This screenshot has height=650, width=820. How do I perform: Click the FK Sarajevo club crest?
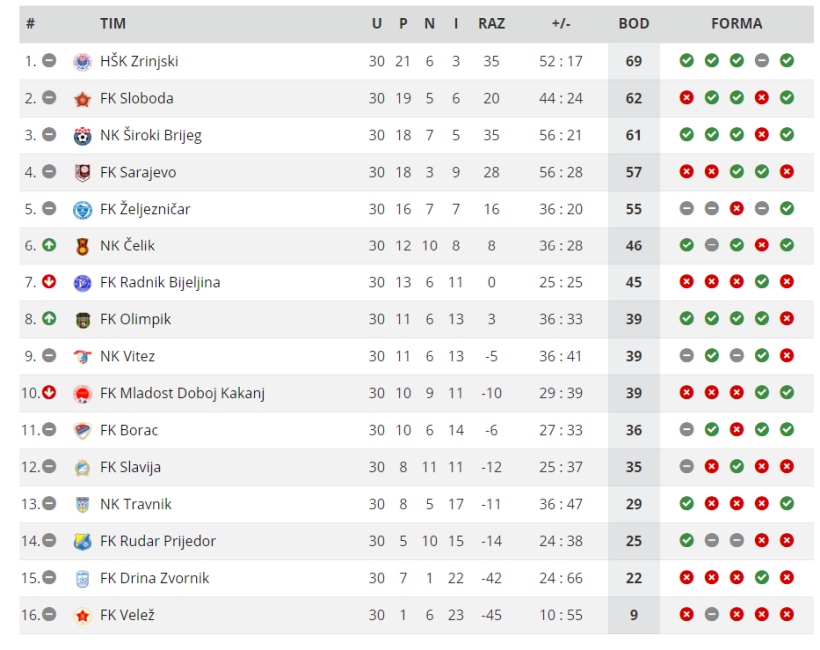(x=82, y=173)
